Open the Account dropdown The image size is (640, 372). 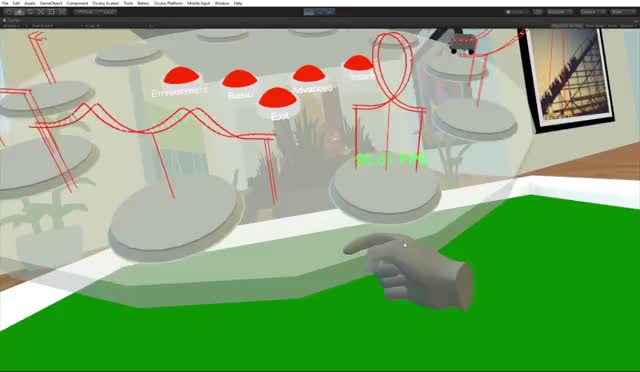click(x=560, y=12)
